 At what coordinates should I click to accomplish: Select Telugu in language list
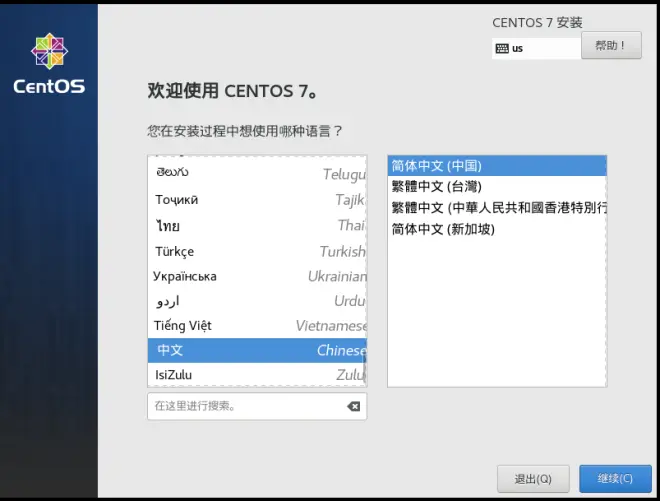click(x=257, y=173)
